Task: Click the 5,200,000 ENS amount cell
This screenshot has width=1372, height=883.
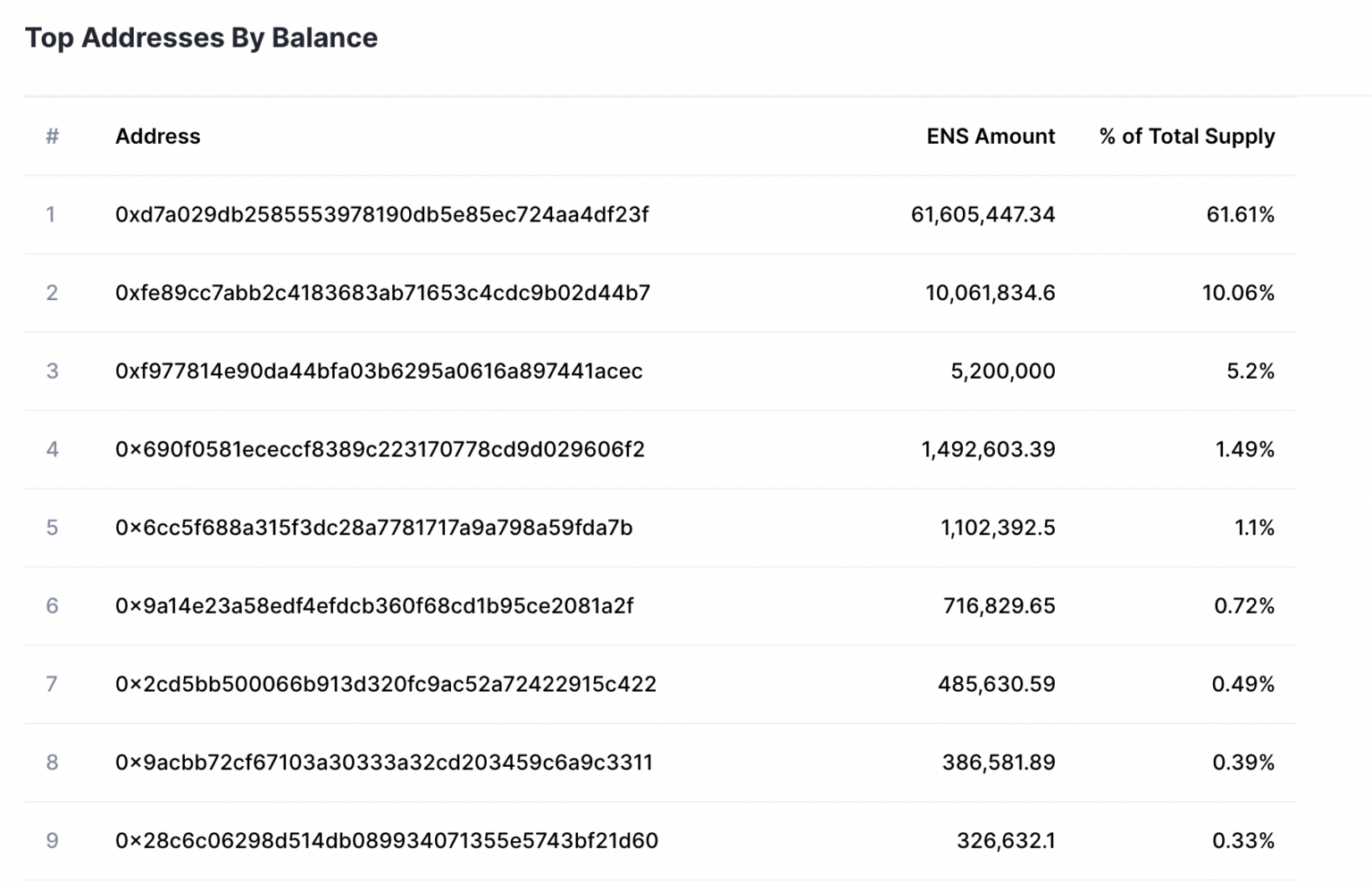Action: click(1002, 371)
